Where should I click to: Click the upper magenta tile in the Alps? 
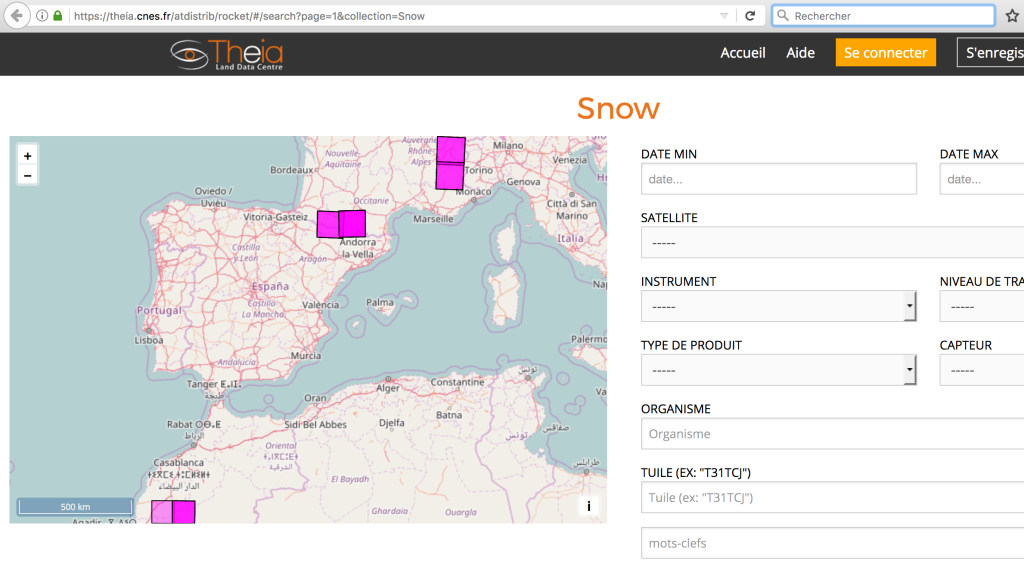(451, 150)
